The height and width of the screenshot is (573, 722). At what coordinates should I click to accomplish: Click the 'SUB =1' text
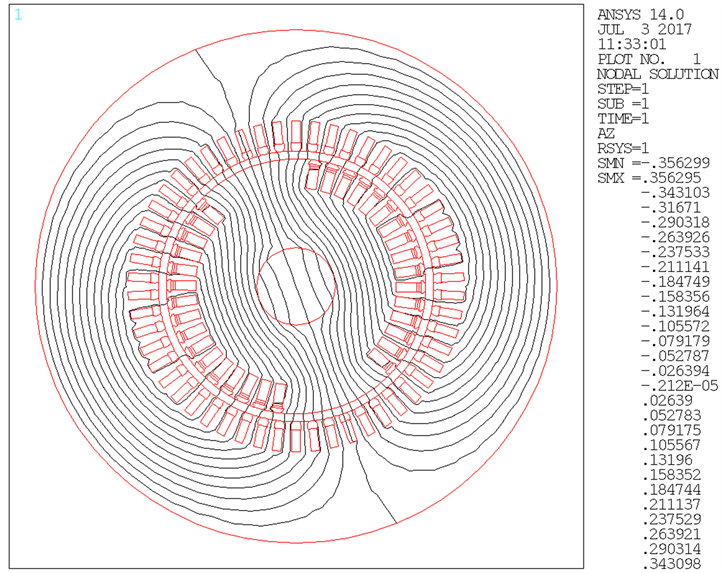(x=623, y=104)
